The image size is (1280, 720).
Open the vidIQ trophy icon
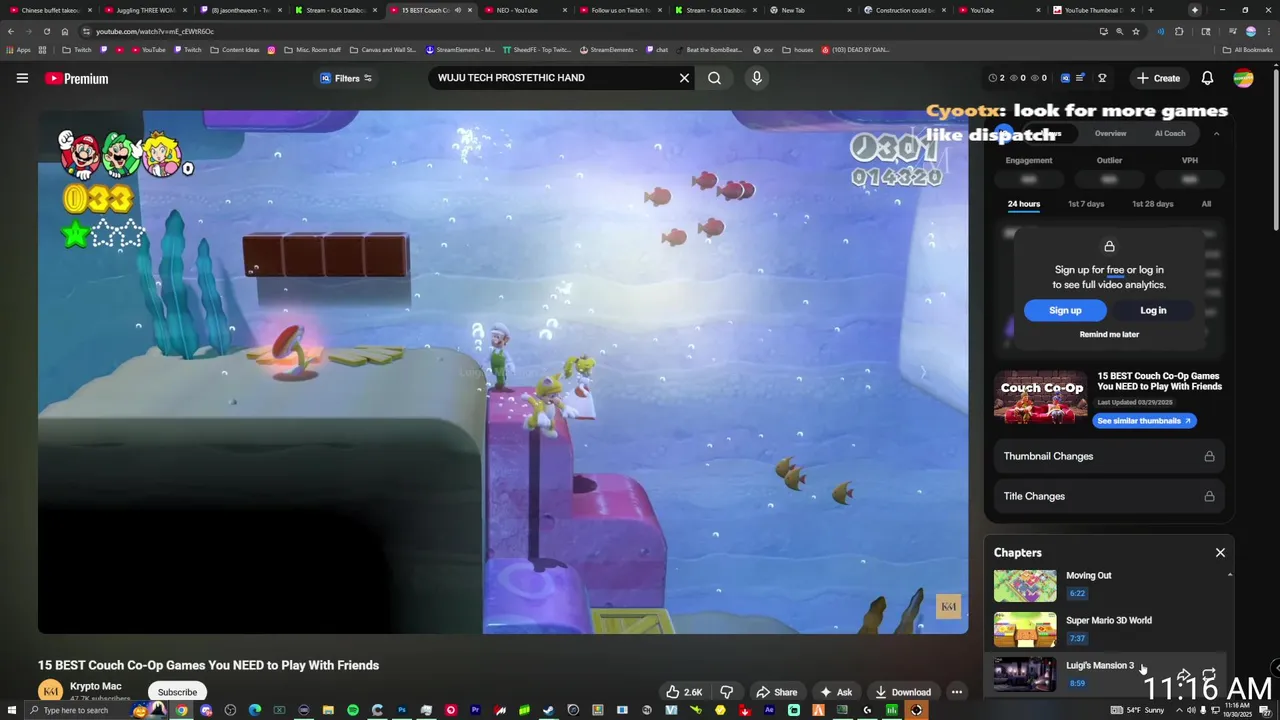point(1102,78)
